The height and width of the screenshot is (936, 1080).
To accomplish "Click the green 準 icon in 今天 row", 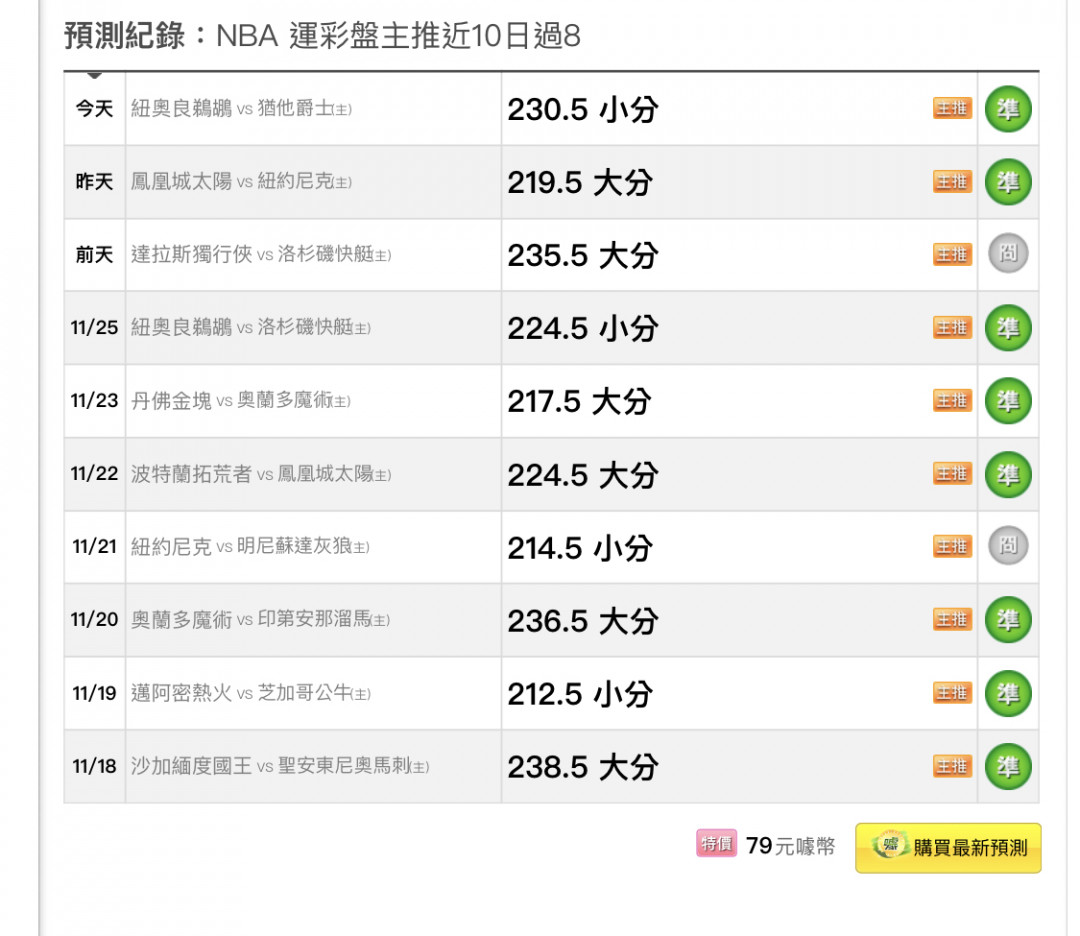I will (1008, 109).
